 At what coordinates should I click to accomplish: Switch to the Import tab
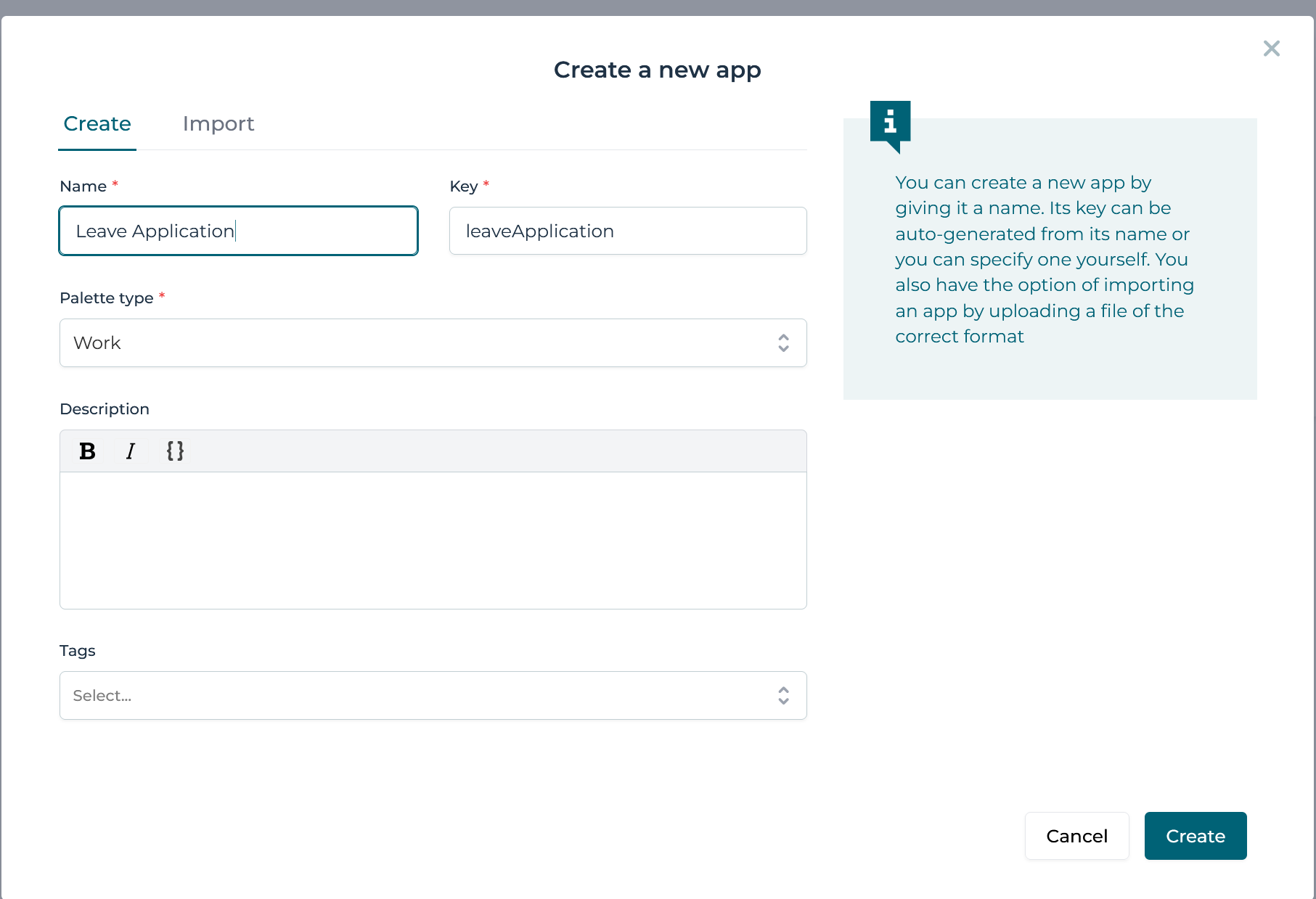[218, 123]
